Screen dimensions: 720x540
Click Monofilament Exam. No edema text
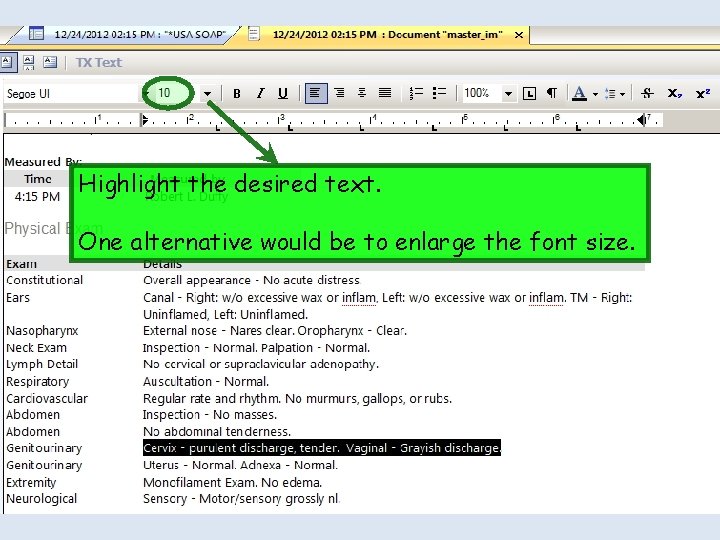click(232, 483)
